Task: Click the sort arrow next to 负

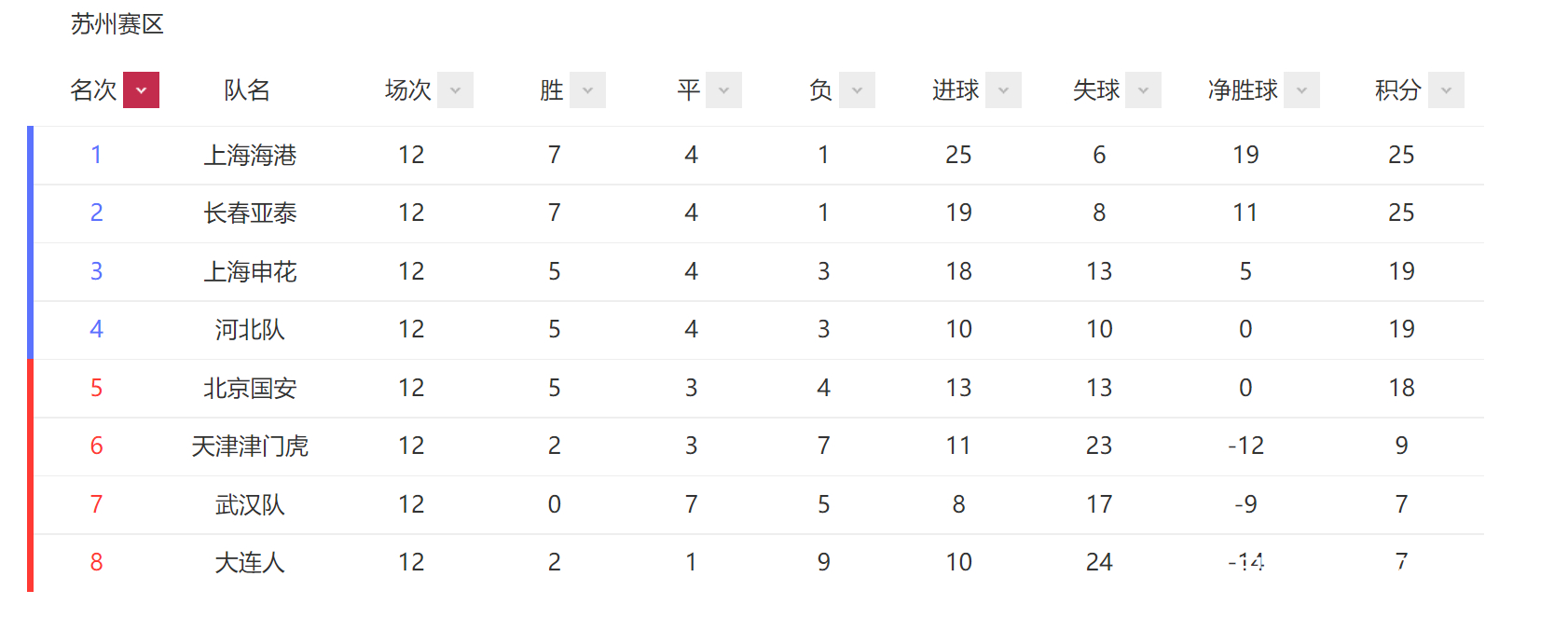Action: pos(857,90)
